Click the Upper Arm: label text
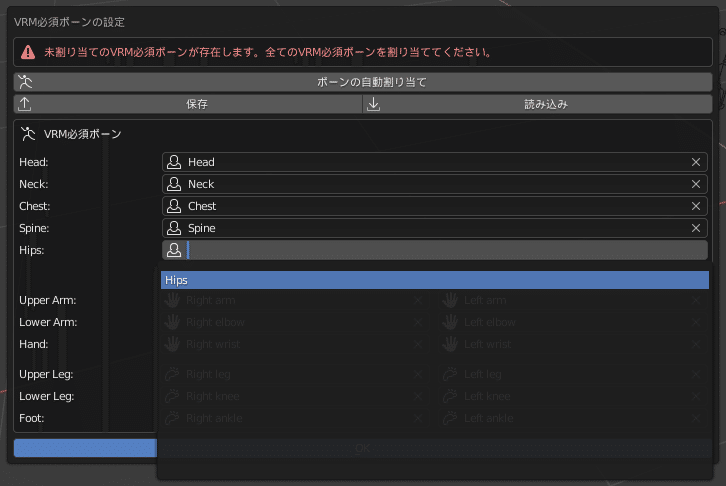This screenshot has width=726, height=486. pyautogui.click(x=48, y=300)
